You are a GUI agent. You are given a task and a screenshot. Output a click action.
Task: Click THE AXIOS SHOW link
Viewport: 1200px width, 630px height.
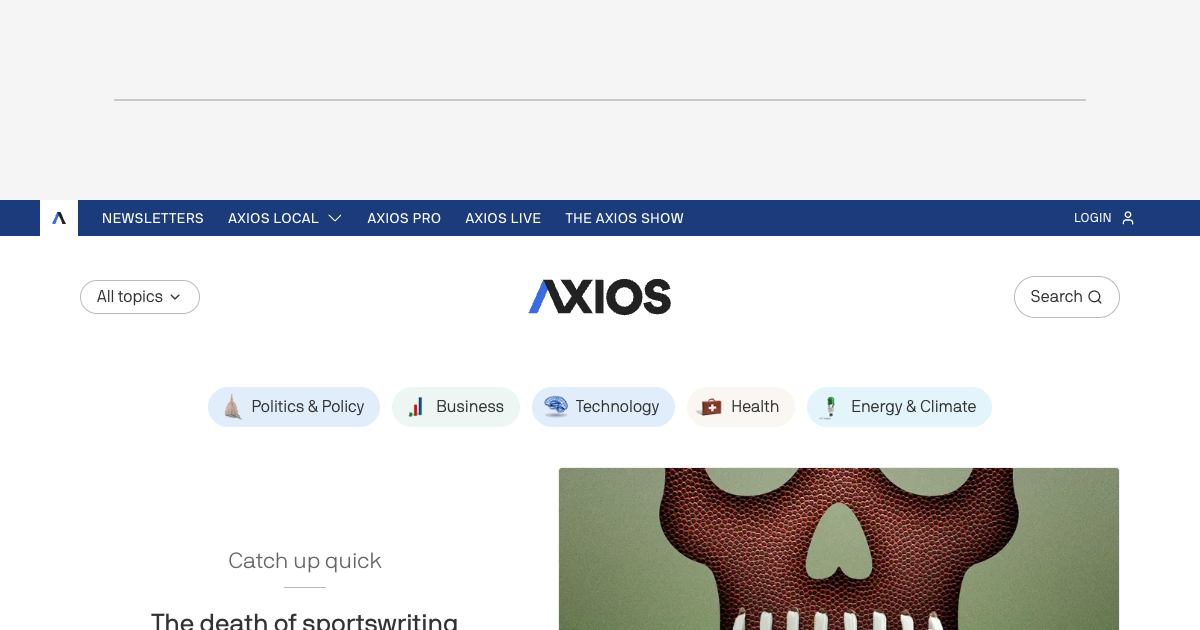[624, 218]
